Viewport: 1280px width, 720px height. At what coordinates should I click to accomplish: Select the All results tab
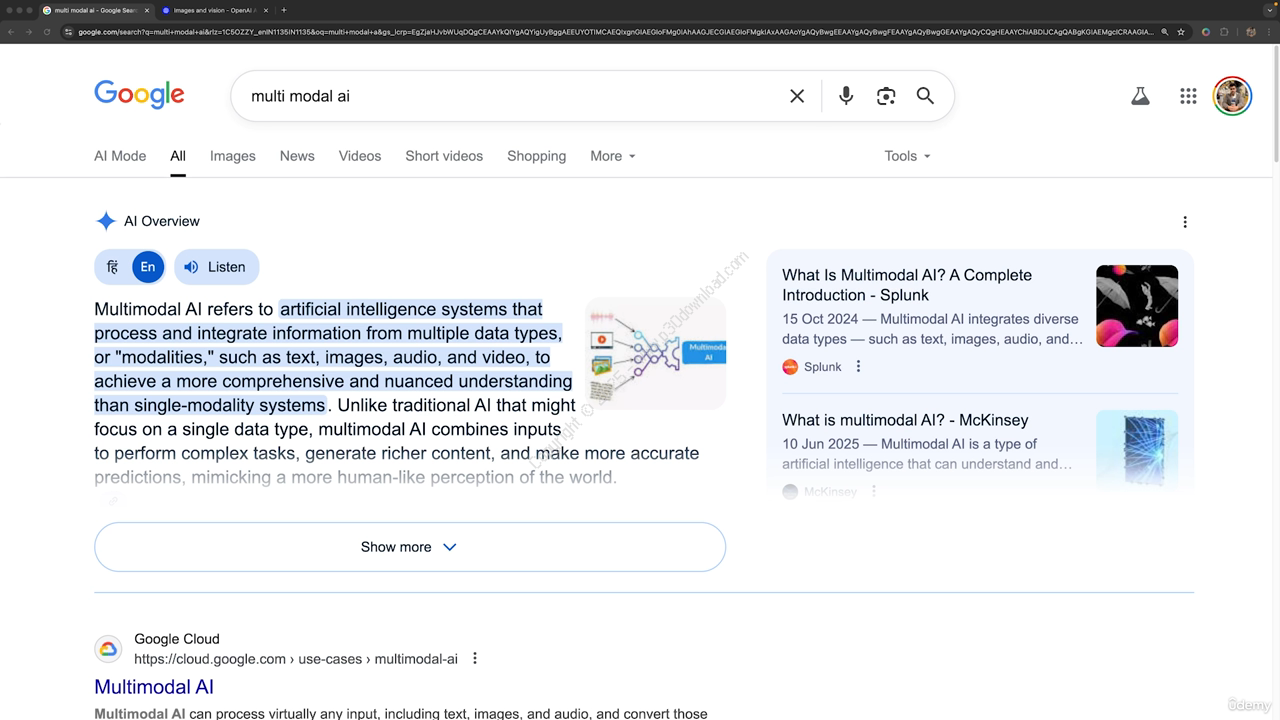click(x=178, y=156)
